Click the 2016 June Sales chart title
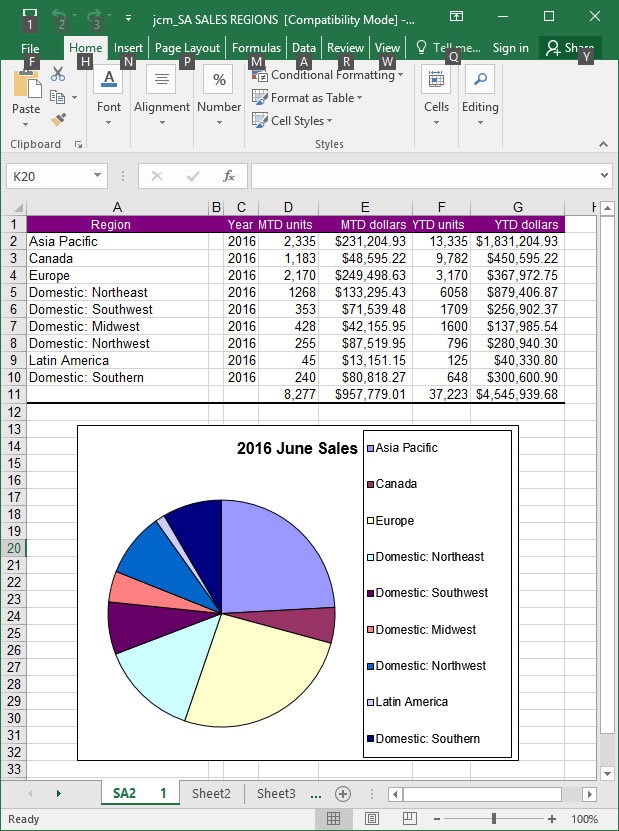This screenshot has height=831, width=619. 297,449
